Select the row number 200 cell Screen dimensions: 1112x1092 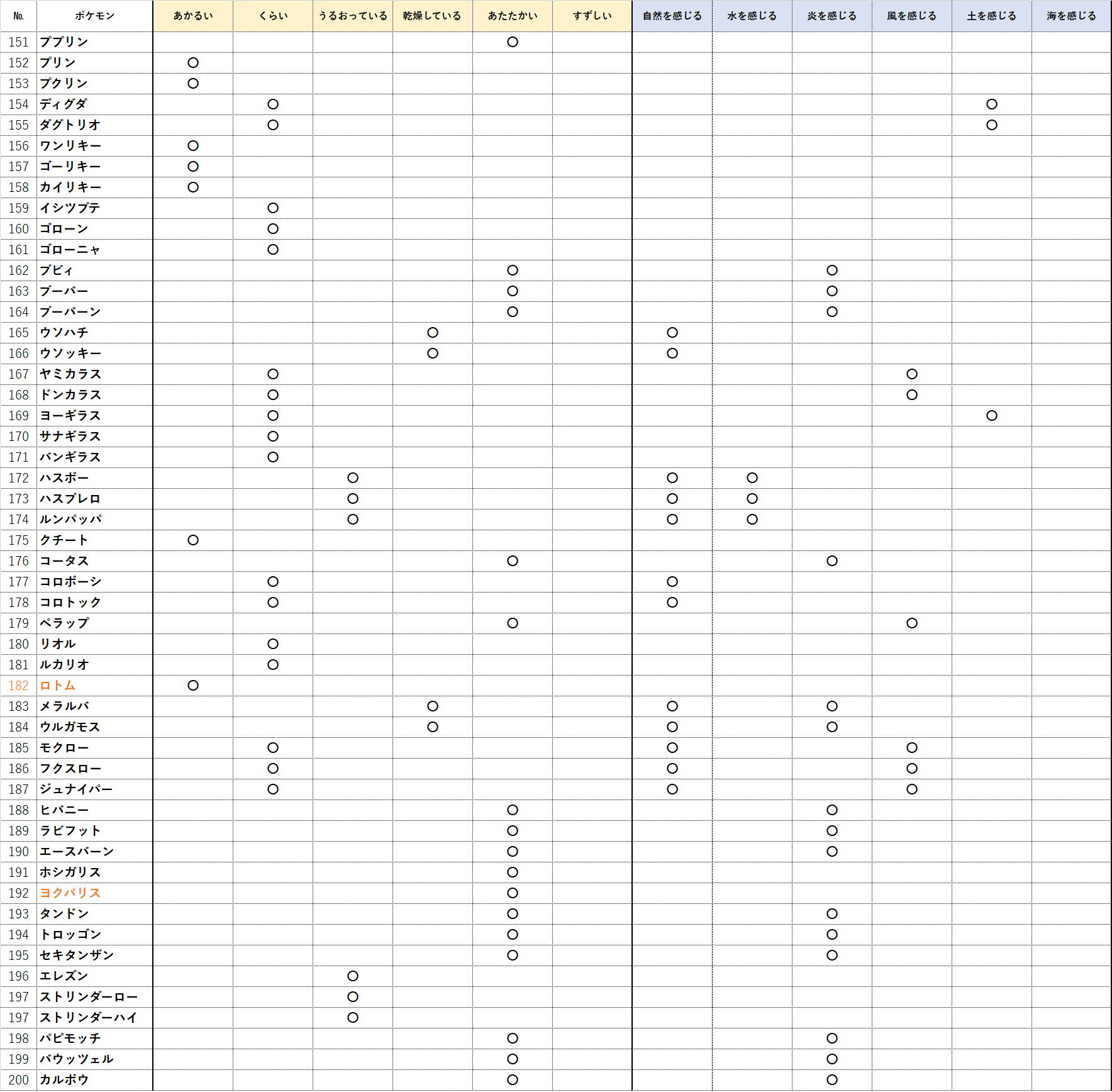(19, 1079)
